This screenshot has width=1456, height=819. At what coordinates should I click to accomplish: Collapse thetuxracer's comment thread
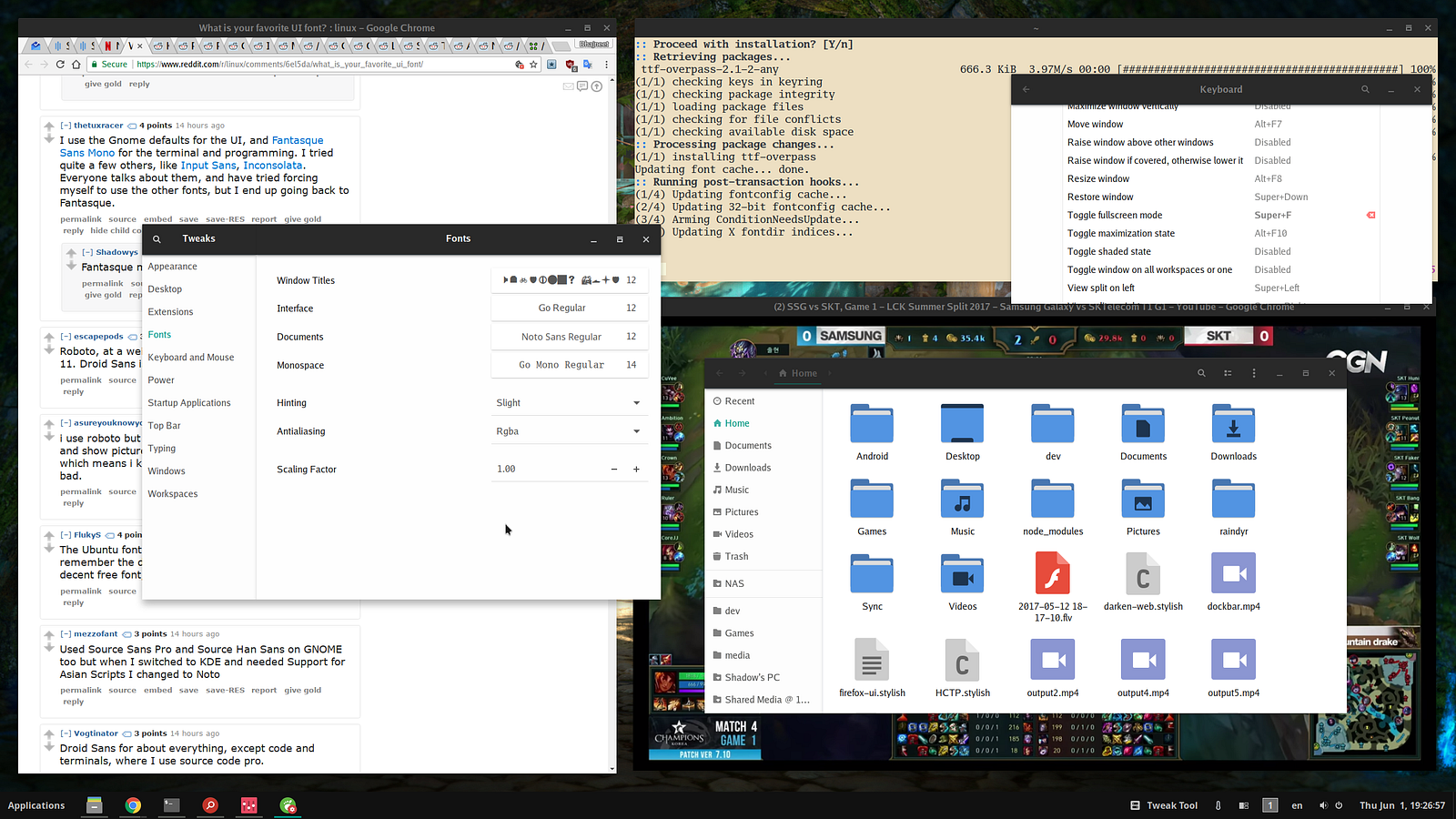[66, 126]
